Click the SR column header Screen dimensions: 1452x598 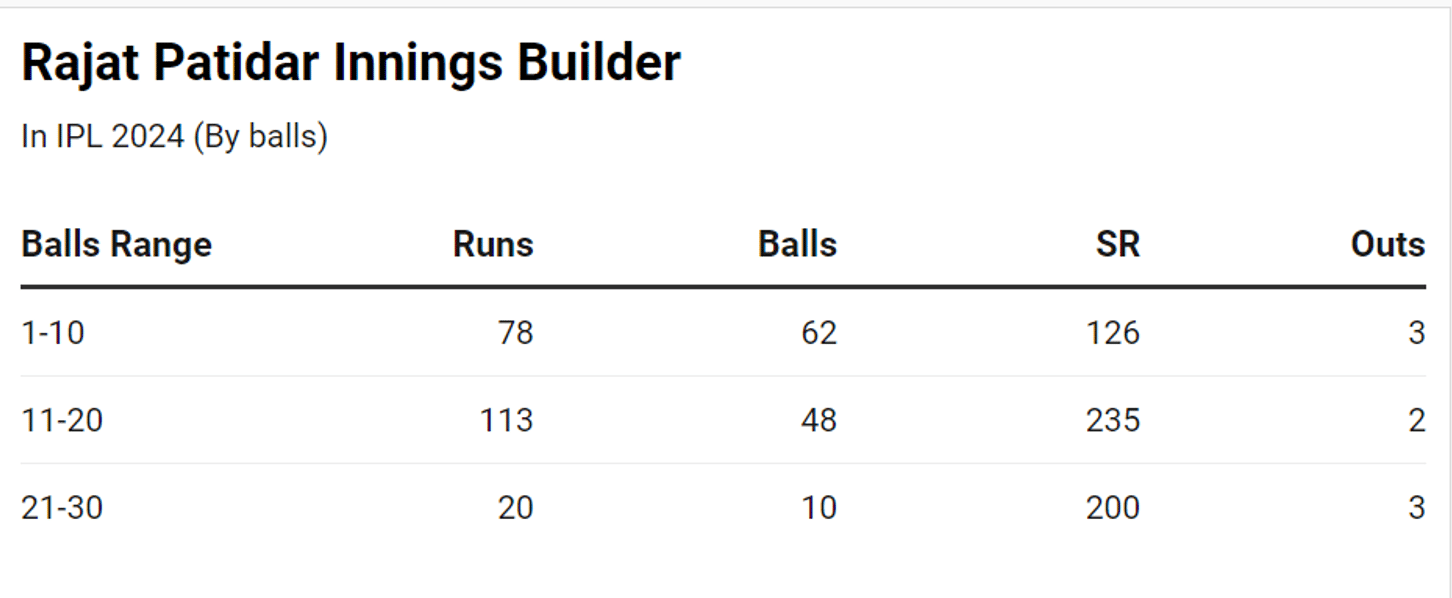pos(1117,244)
